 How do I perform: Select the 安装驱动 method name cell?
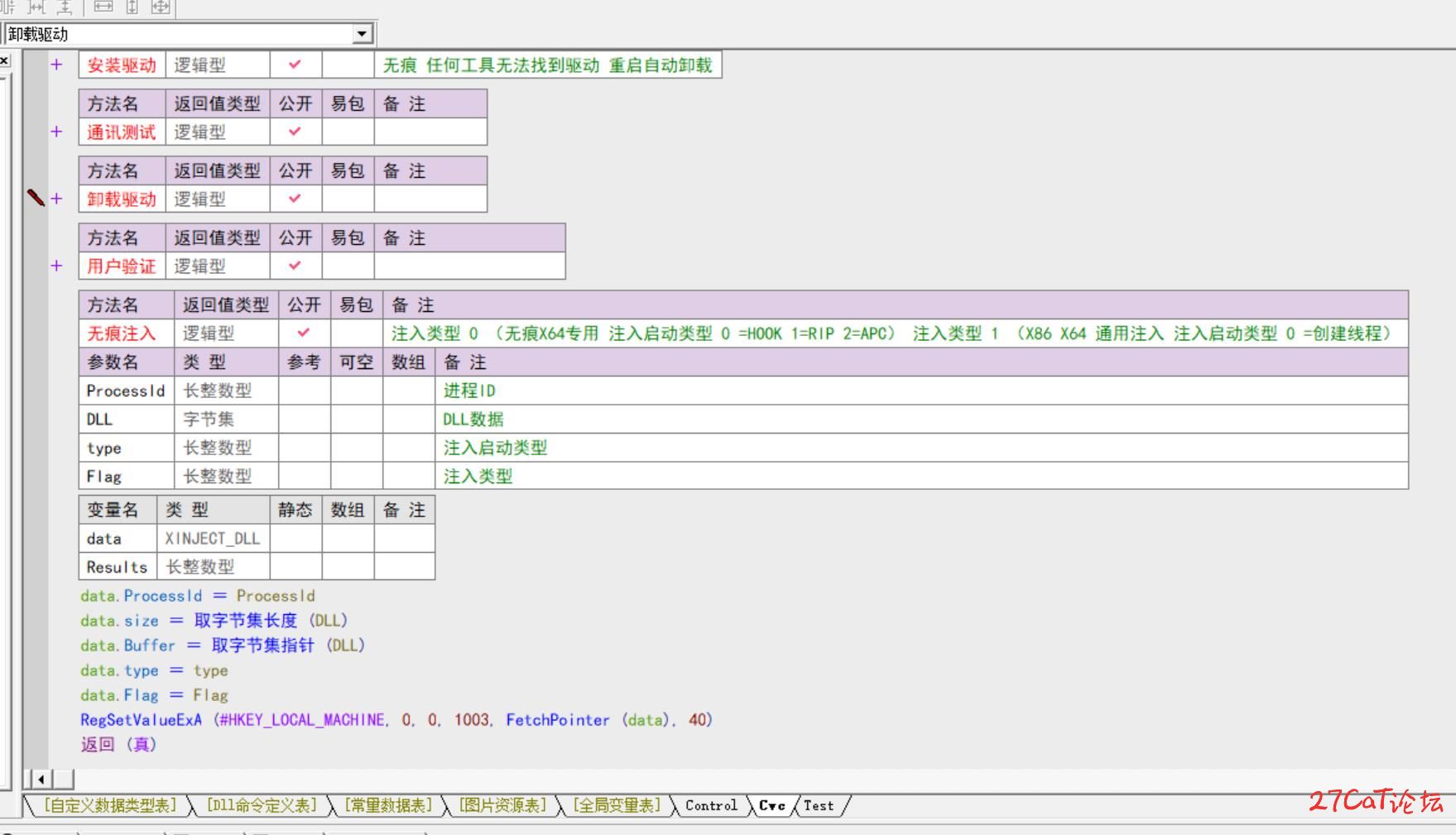coord(122,65)
